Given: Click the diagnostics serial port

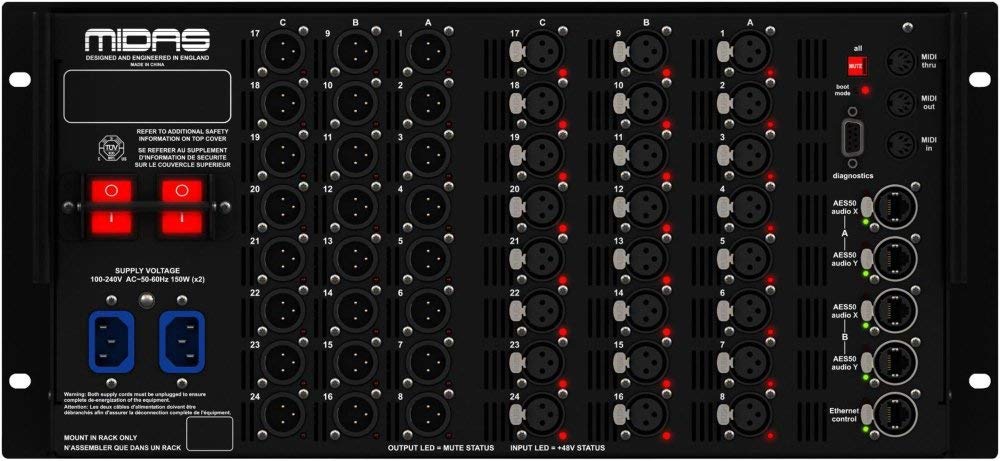Looking at the screenshot, I should [x=853, y=135].
